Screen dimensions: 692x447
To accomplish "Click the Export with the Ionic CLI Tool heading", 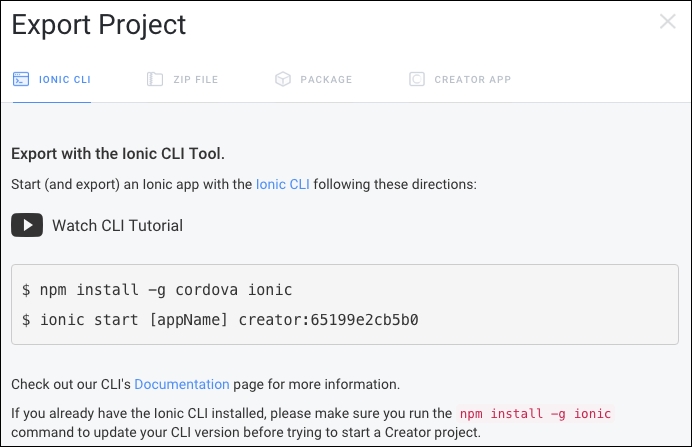I will point(118,154).
